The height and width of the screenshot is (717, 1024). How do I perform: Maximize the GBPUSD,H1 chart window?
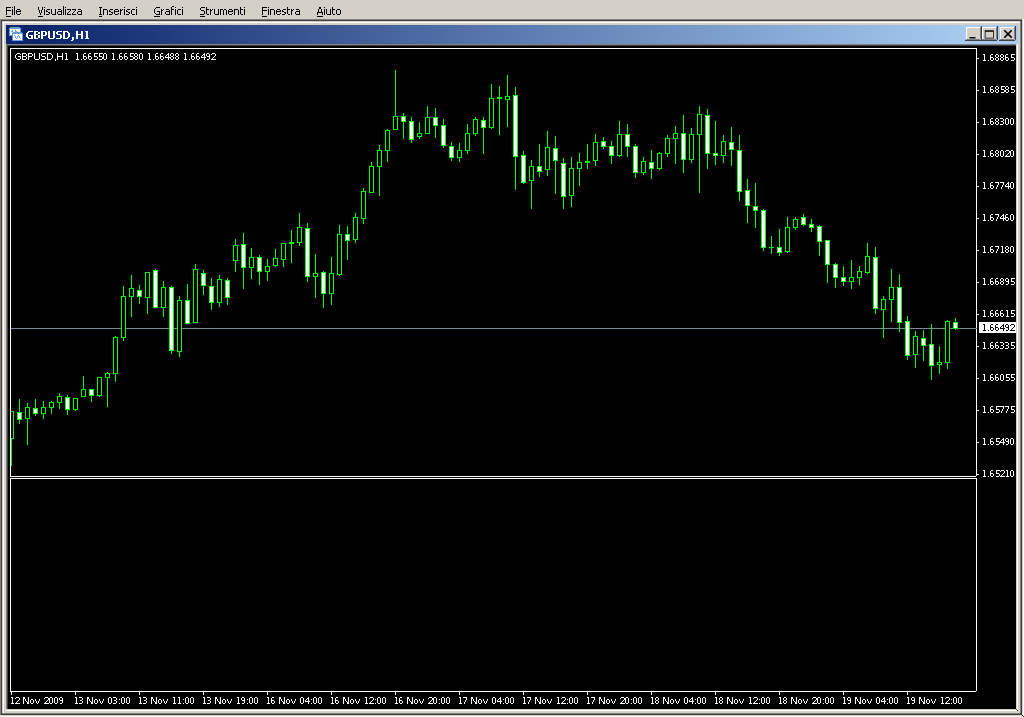click(x=989, y=34)
